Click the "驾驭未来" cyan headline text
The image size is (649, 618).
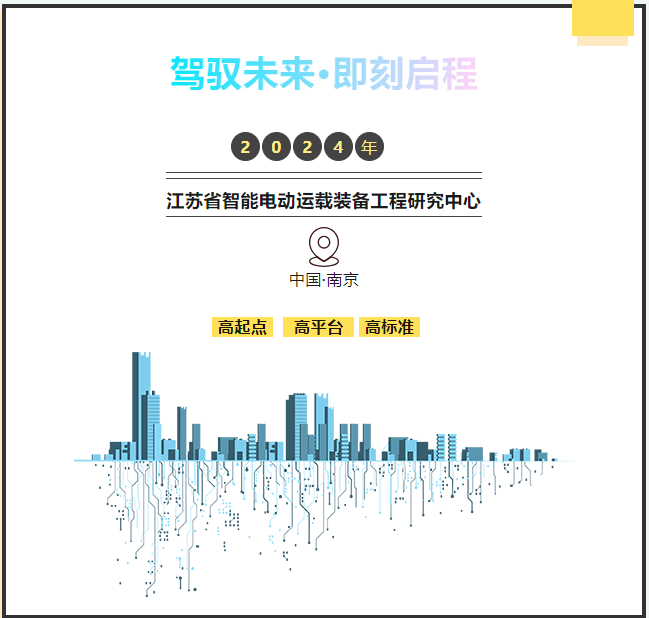[x=242, y=74]
